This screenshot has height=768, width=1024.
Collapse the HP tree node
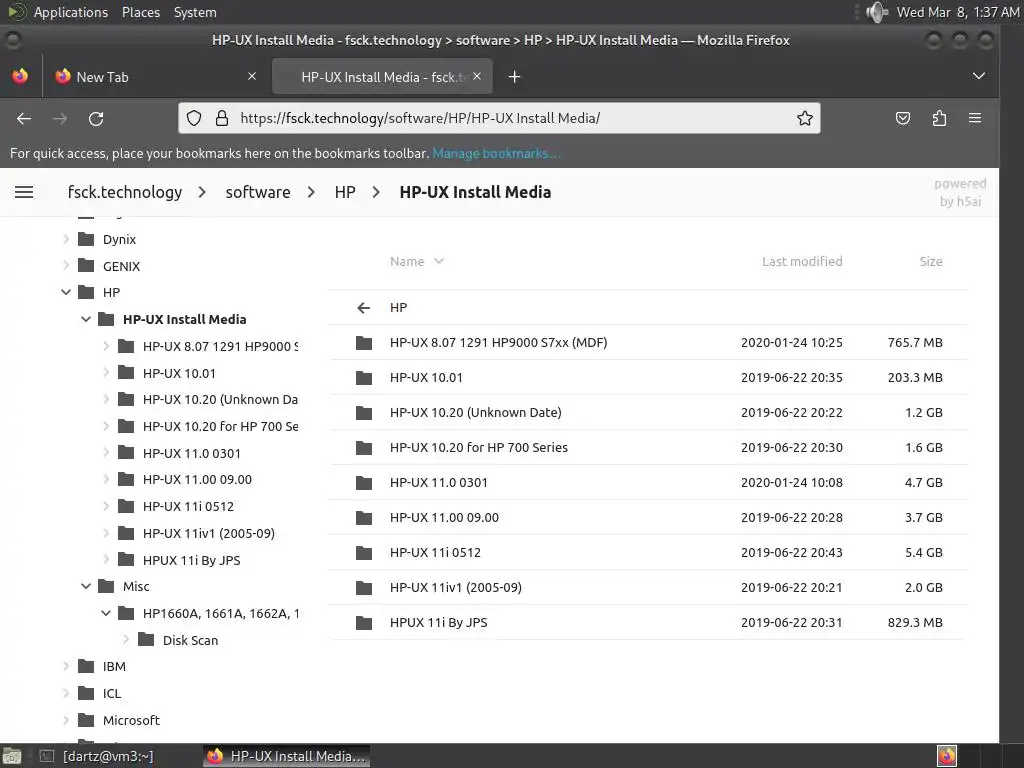pyautogui.click(x=66, y=293)
